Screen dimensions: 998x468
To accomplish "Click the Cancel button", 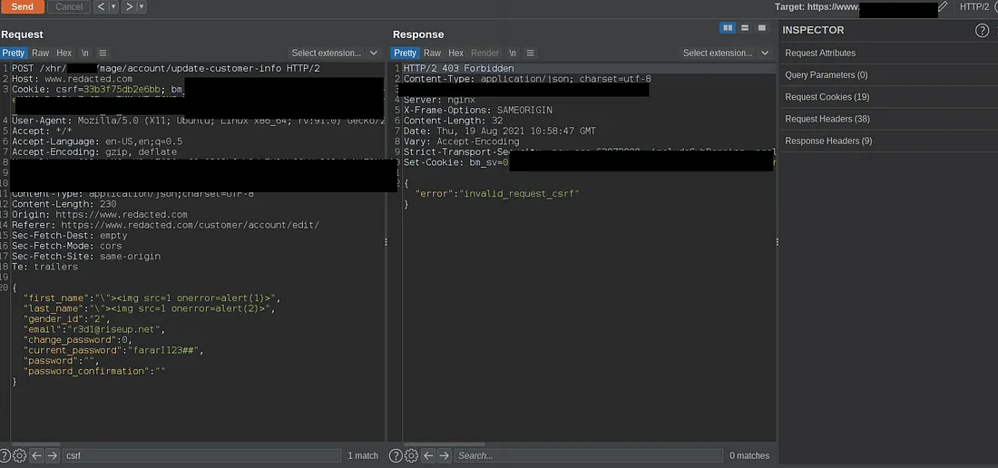I will 69,7.
